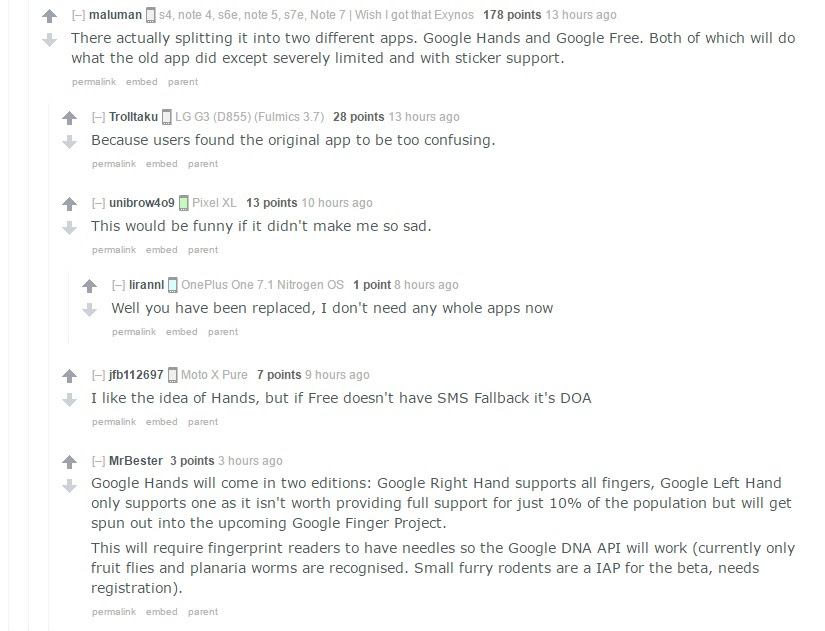Click embed under Trolltaku's comment
This screenshot has height=631, width=825.
(x=162, y=164)
